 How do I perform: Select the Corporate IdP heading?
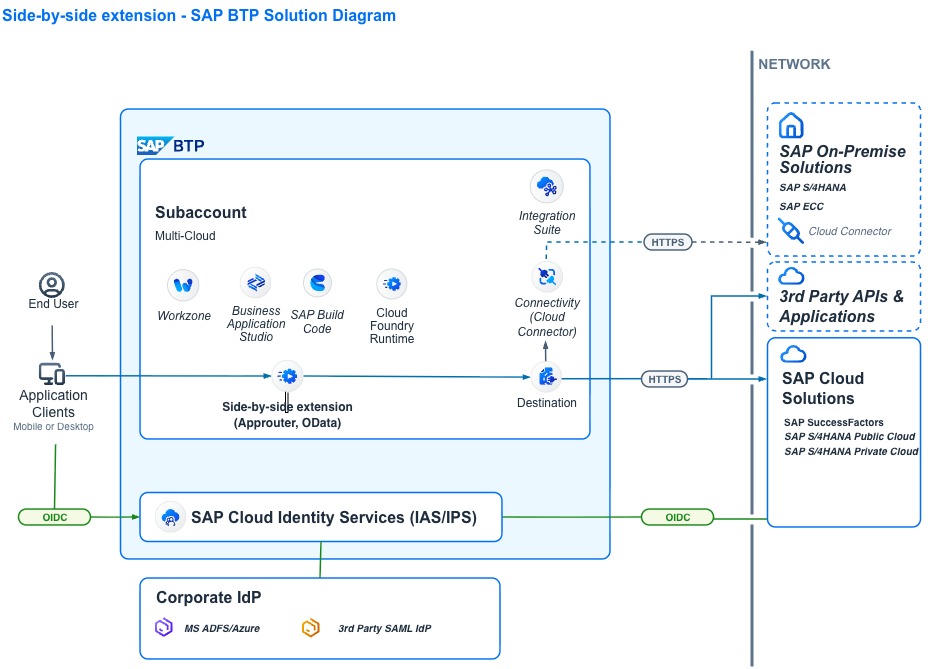[208, 598]
